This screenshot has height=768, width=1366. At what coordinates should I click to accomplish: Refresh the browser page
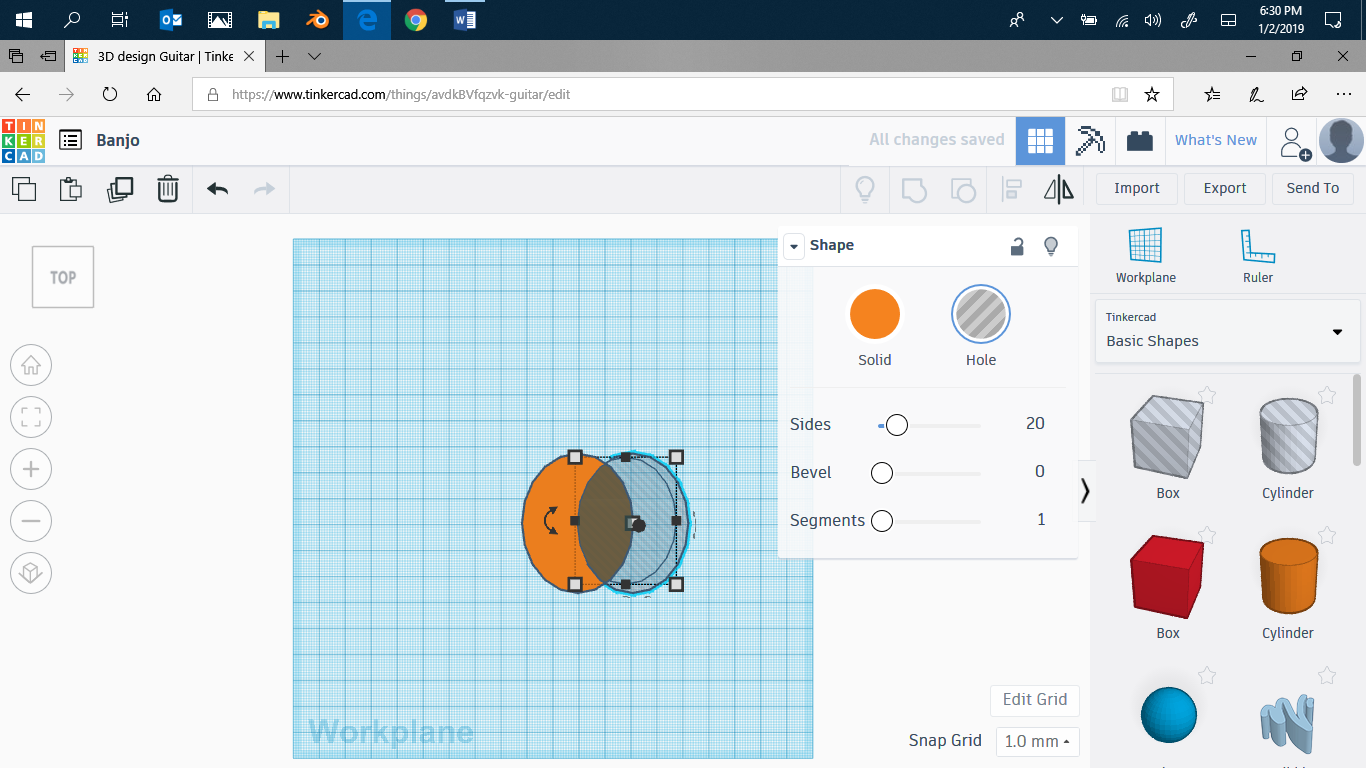(x=110, y=95)
